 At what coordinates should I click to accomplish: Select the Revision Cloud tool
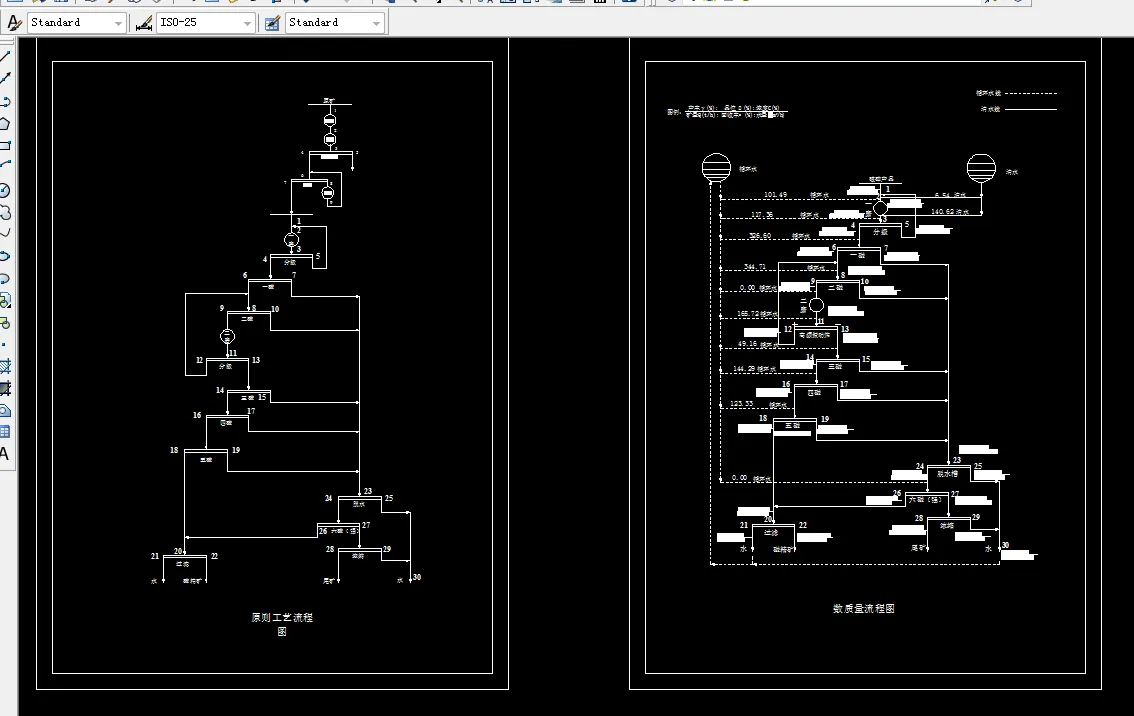point(5,213)
